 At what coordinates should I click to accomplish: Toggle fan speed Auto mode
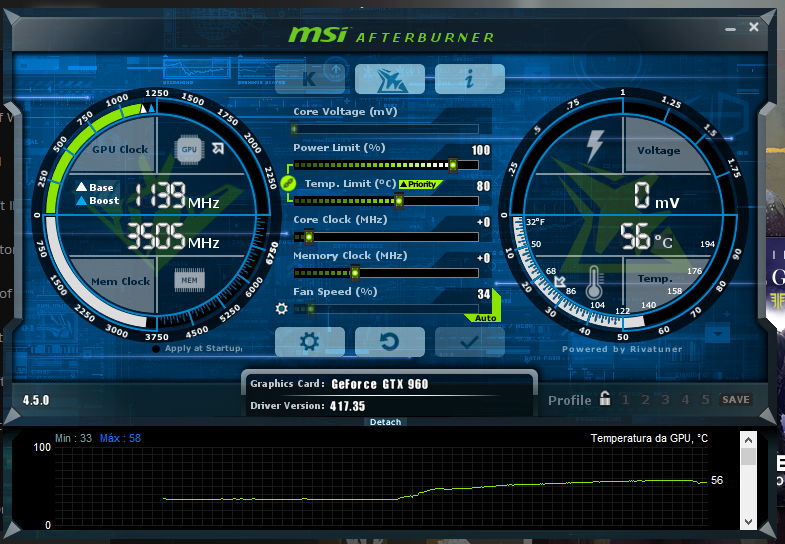pos(485,318)
